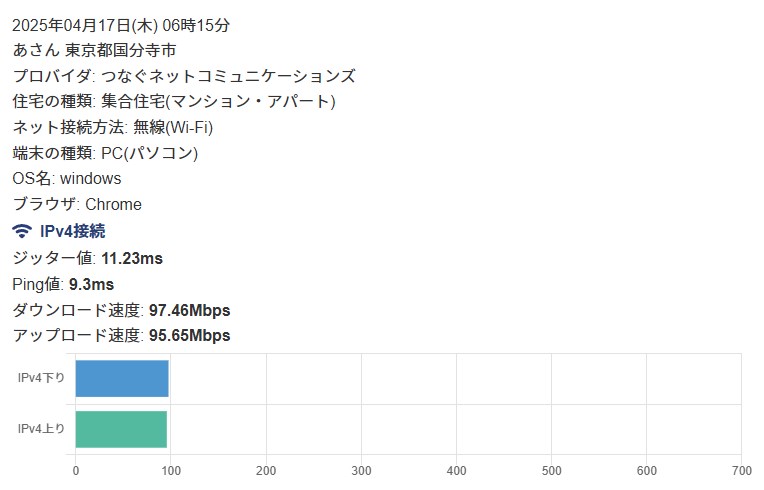Click the ブラウザ Chrome line
This screenshot has width=764, height=490.
[77, 205]
